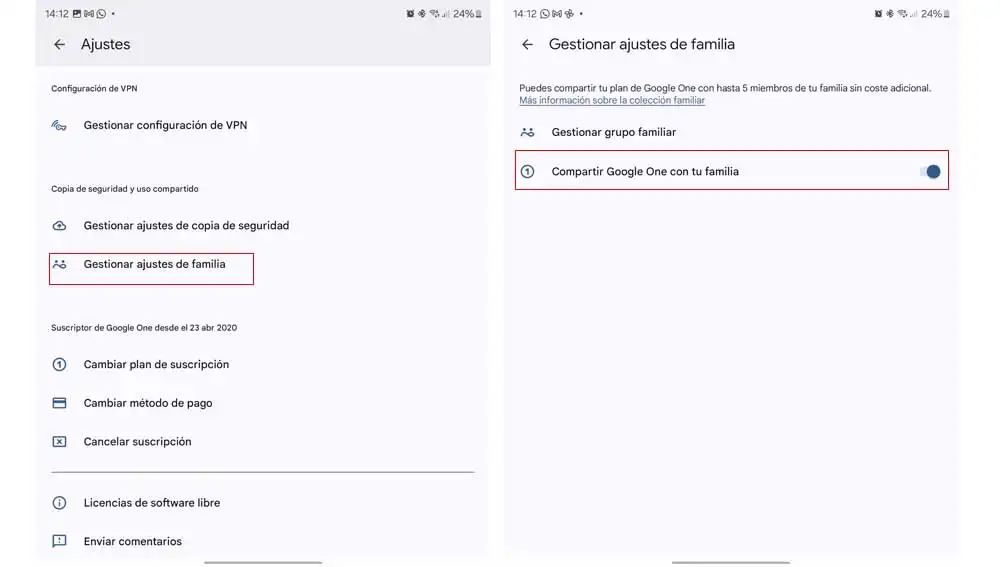Toggle Compartir Google One con tu familia switch
The image size is (1000, 567).
[x=930, y=172]
